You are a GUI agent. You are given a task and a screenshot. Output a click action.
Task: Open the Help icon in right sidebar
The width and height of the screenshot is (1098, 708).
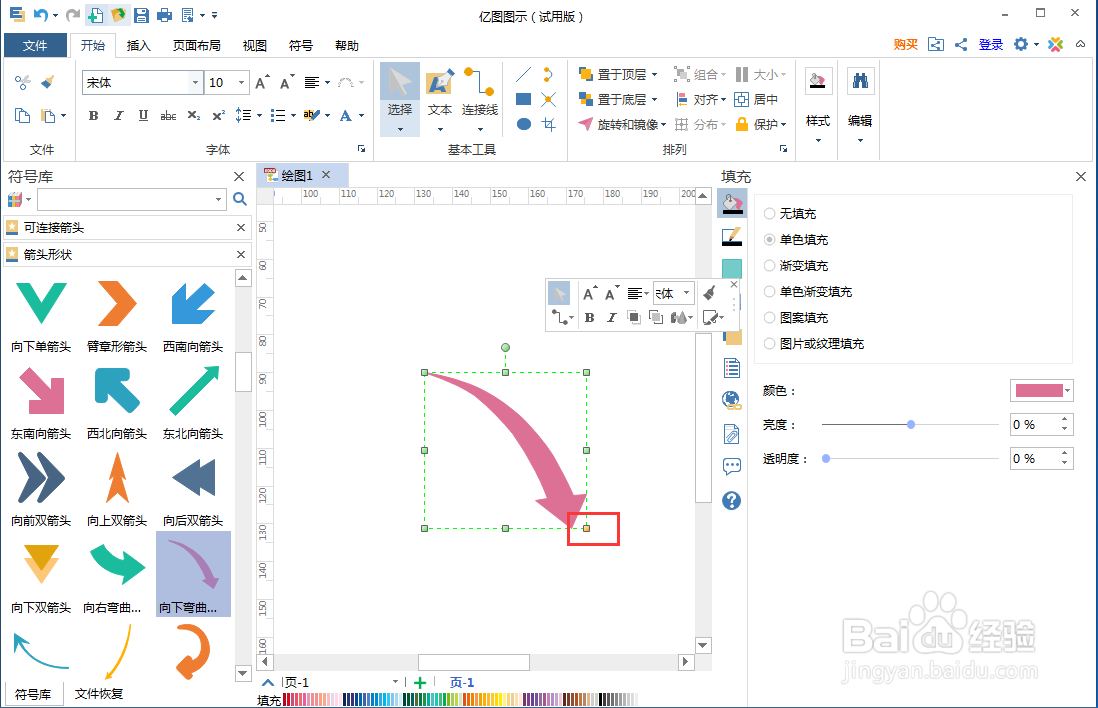pos(731,501)
